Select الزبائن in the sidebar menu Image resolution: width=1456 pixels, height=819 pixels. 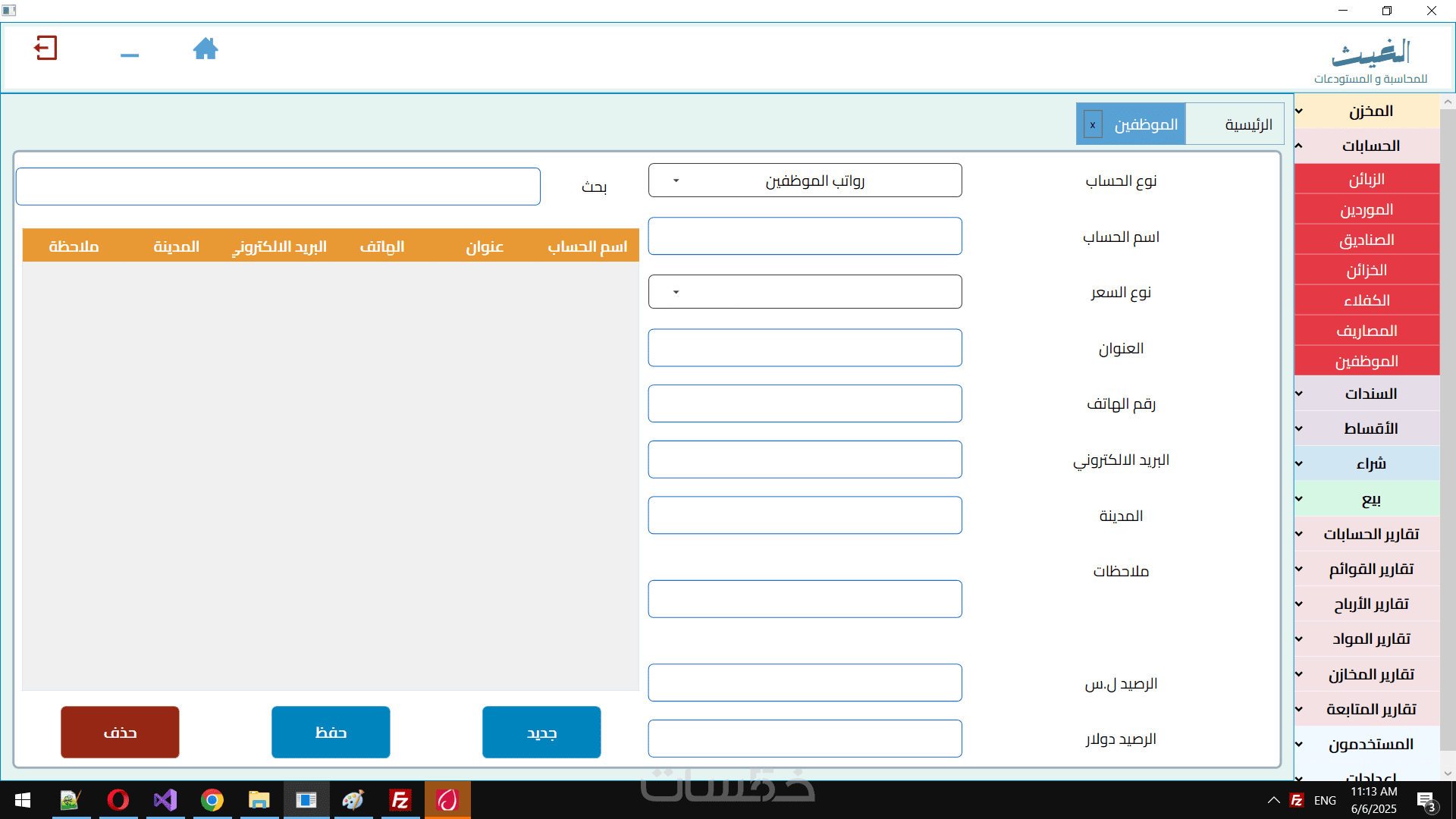click(x=1367, y=180)
